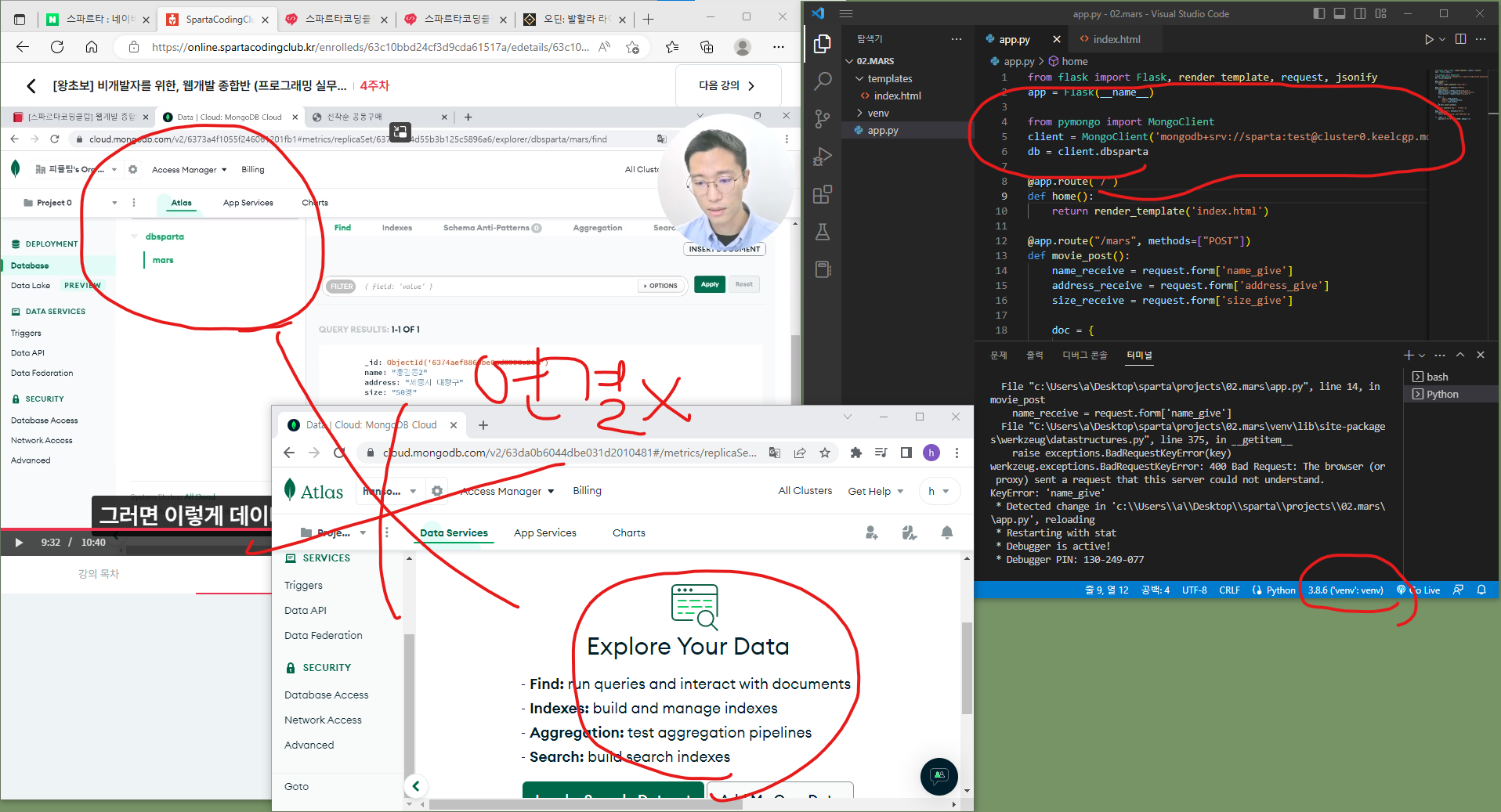
Task: Open Charts tab in Atlas
Action: [629, 532]
